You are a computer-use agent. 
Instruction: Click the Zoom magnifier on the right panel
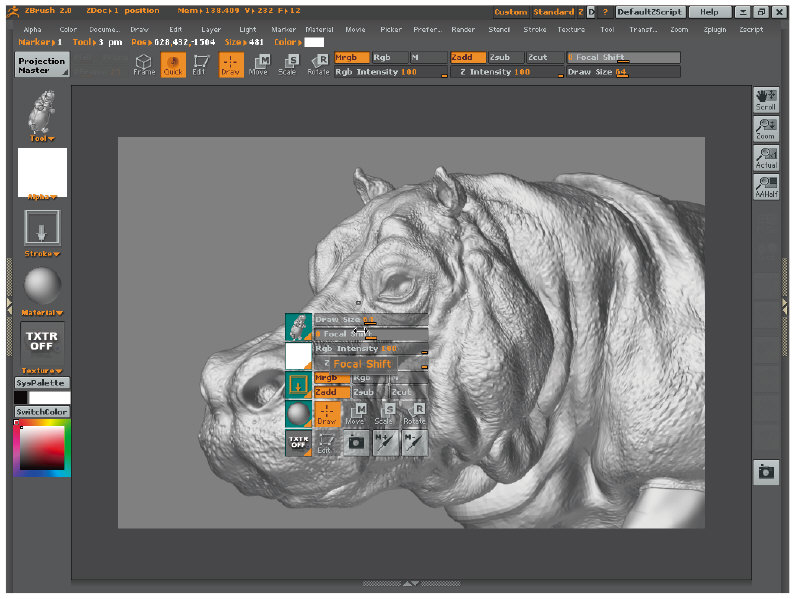point(766,129)
